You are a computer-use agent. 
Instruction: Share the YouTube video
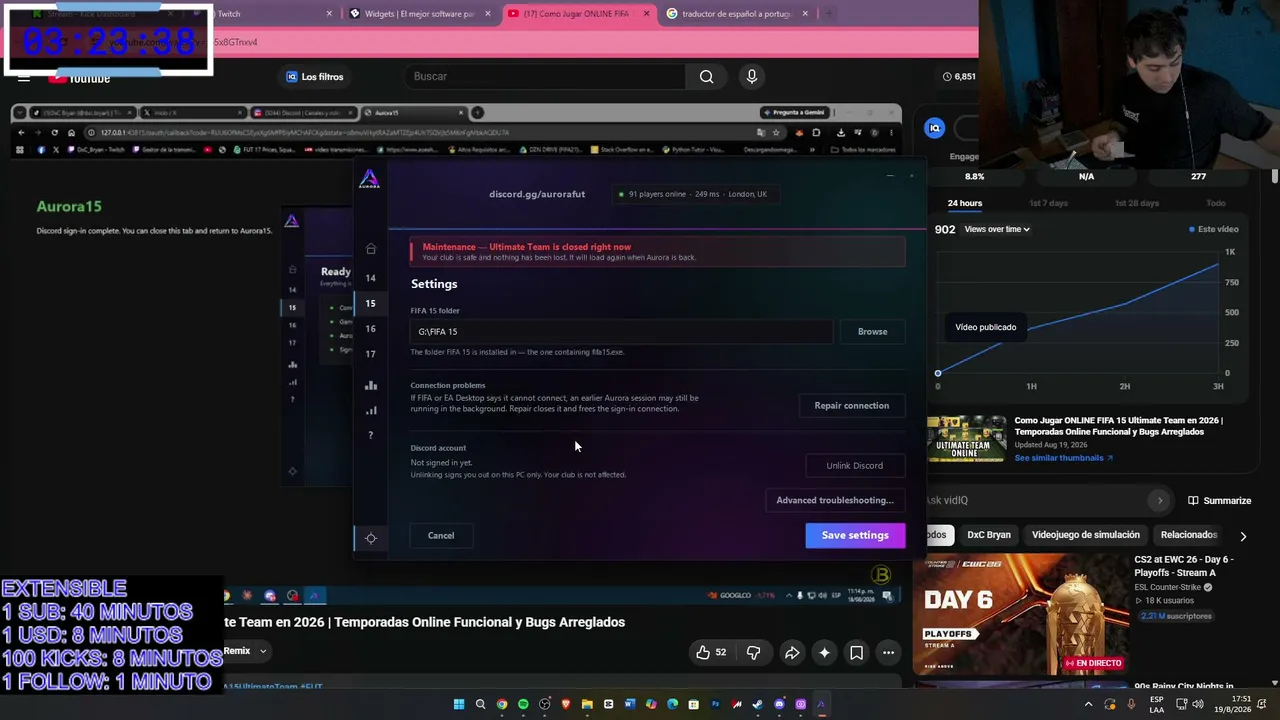[x=792, y=653]
